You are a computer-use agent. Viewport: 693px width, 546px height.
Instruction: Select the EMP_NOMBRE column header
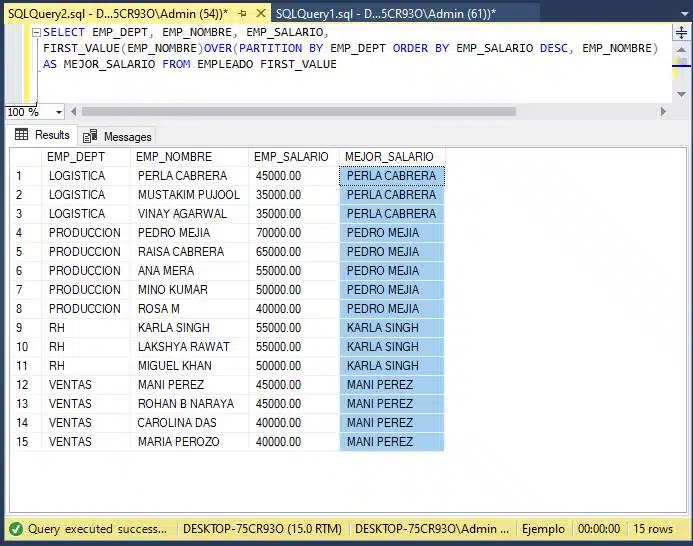tap(189, 157)
